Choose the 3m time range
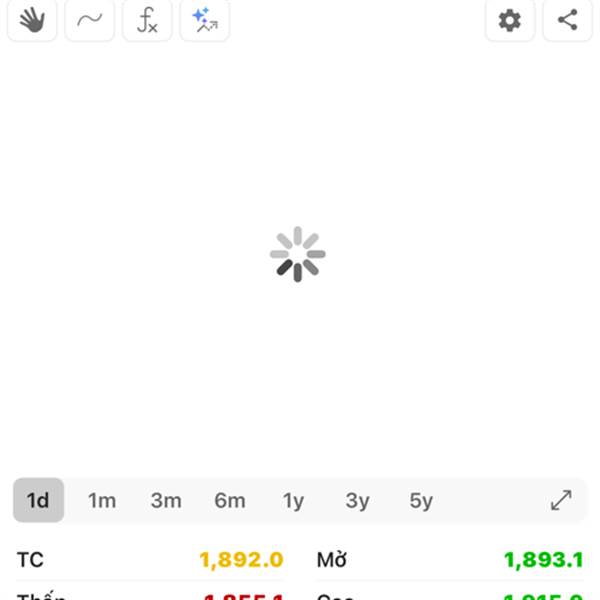This screenshot has height=600, width=600. tap(166, 501)
